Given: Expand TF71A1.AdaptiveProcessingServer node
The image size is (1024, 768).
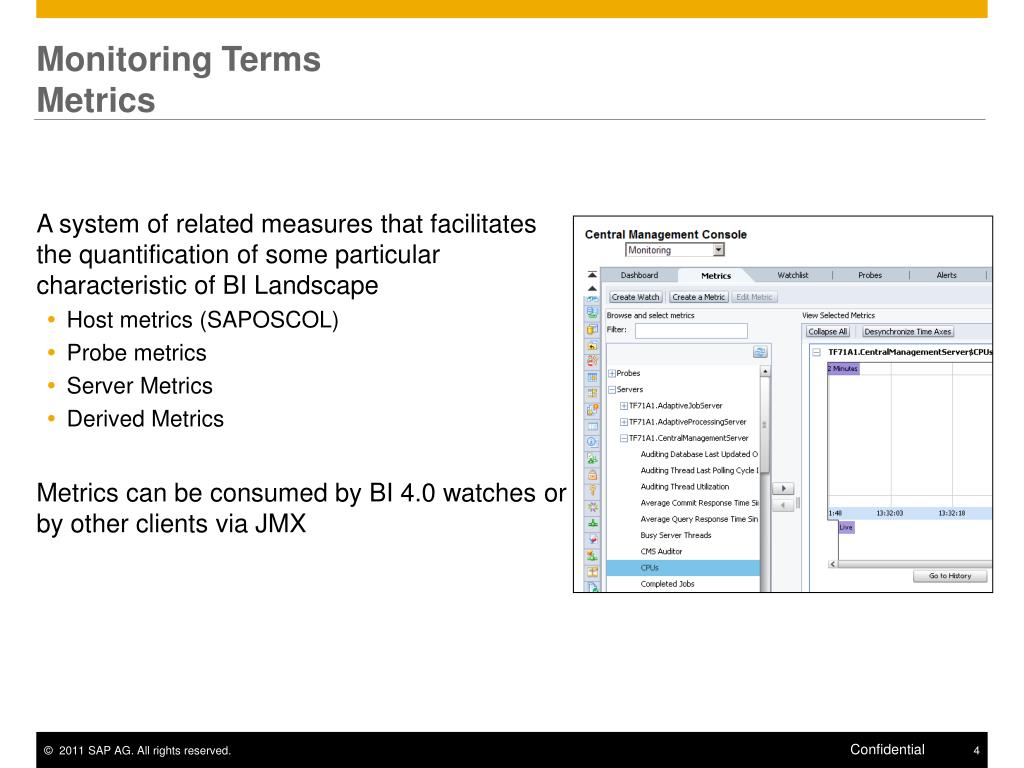Looking at the screenshot, I should [x=624, y=423].
